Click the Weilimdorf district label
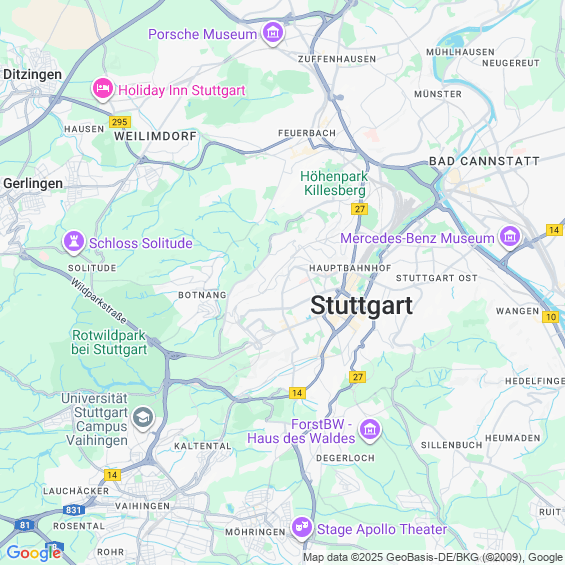This screenshot has width=565, height=565. pos(155,136)
